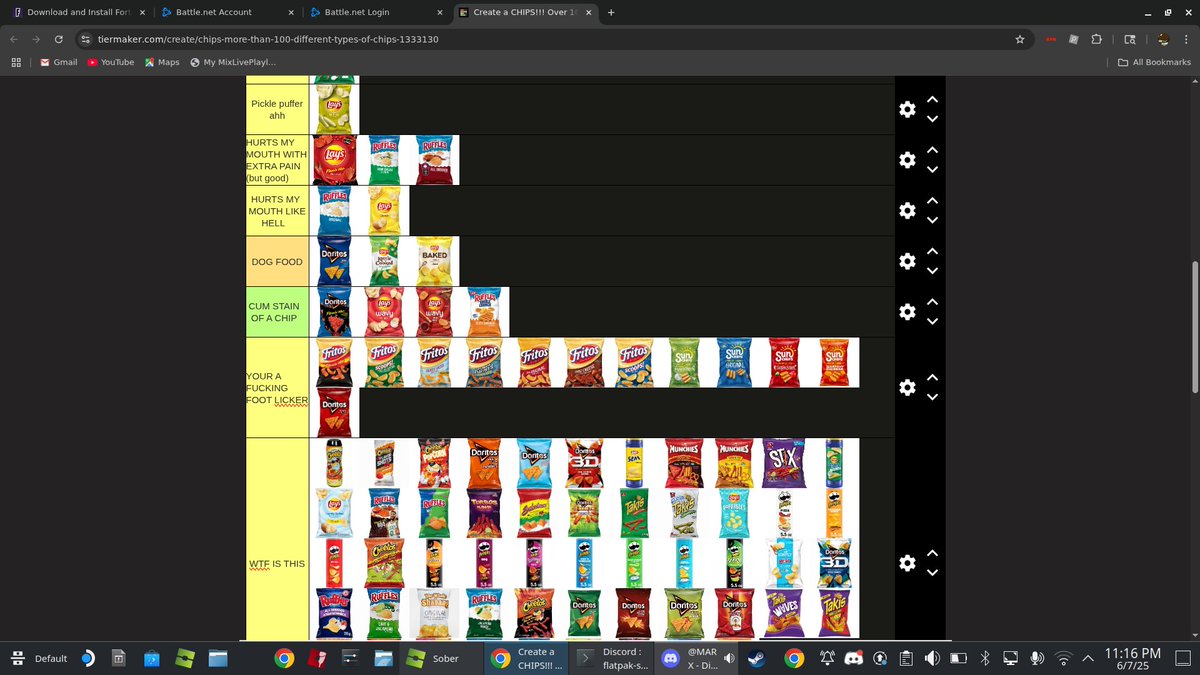The image size is (1200, 675).
Task: Open the Chrome apps grid in bookmarks bar
Action: tap(16, 62)
